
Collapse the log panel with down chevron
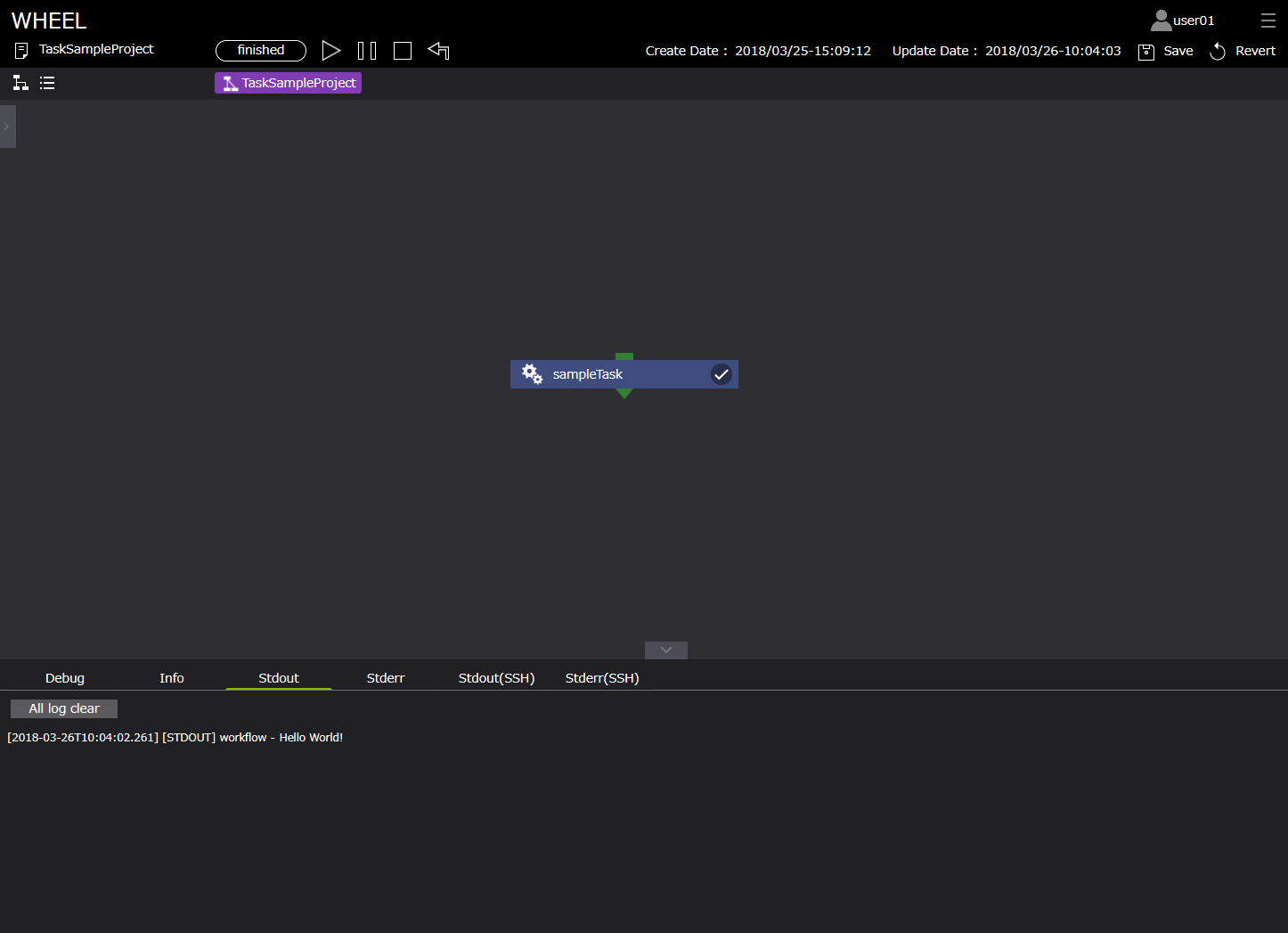pos(666,651)
